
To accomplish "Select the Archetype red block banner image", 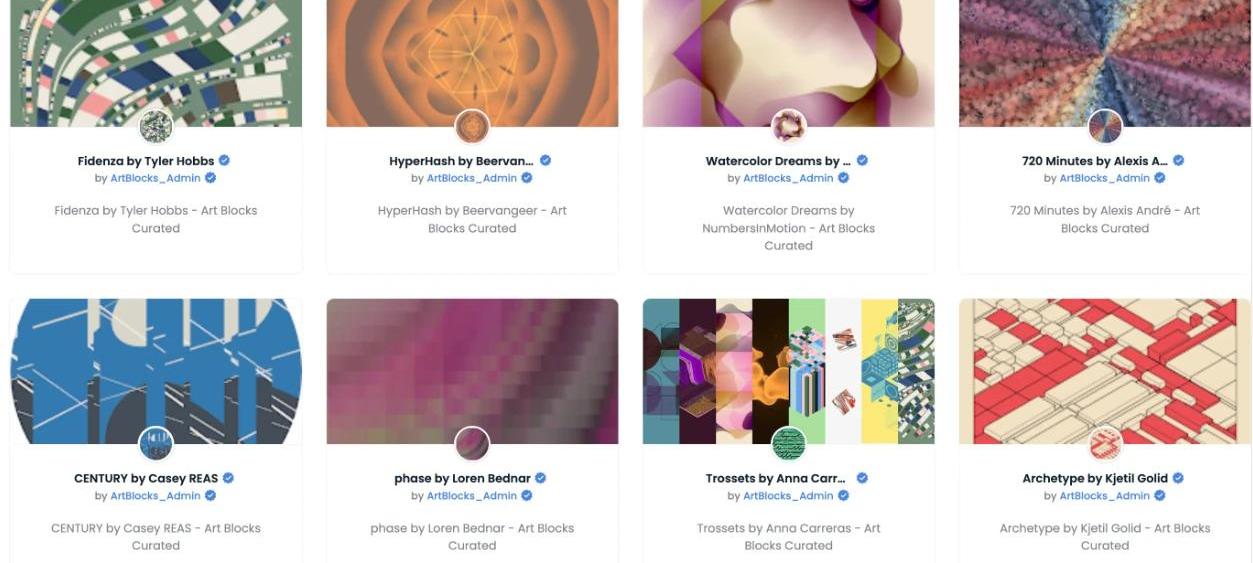I will pyautogui.click(x=1105, y=371).
